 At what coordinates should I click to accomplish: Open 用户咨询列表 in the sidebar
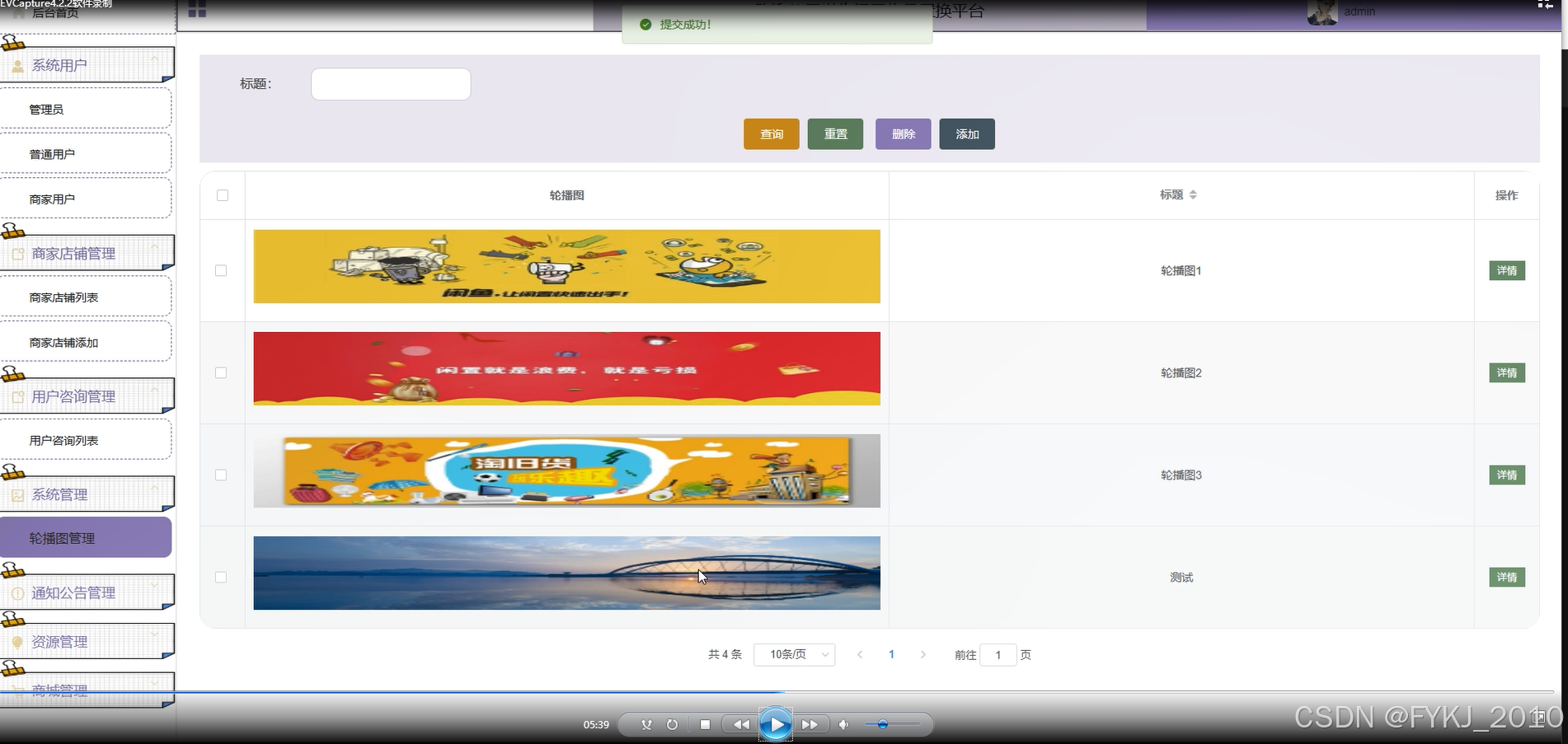[x=86, y=441]
